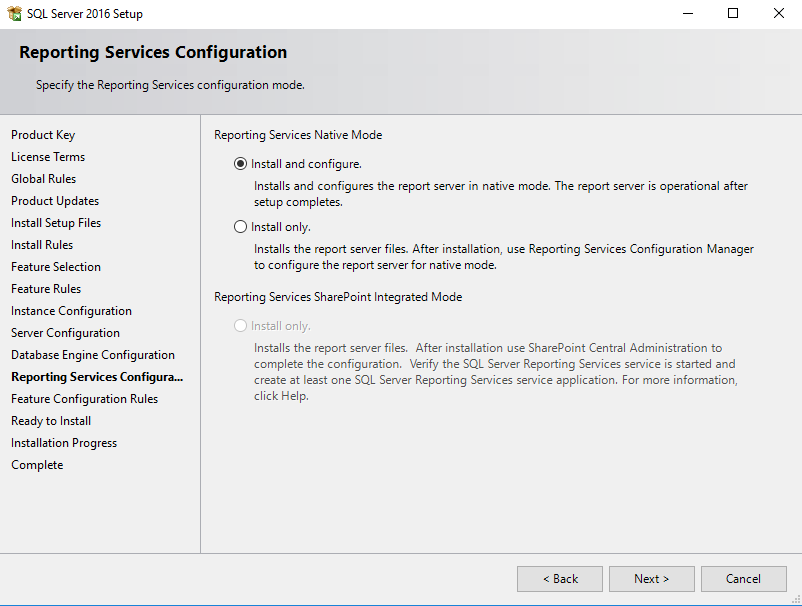This screenshot has width=802, height=606.
Task: Select Ready to Install step
Action: [x=51, y=421]
